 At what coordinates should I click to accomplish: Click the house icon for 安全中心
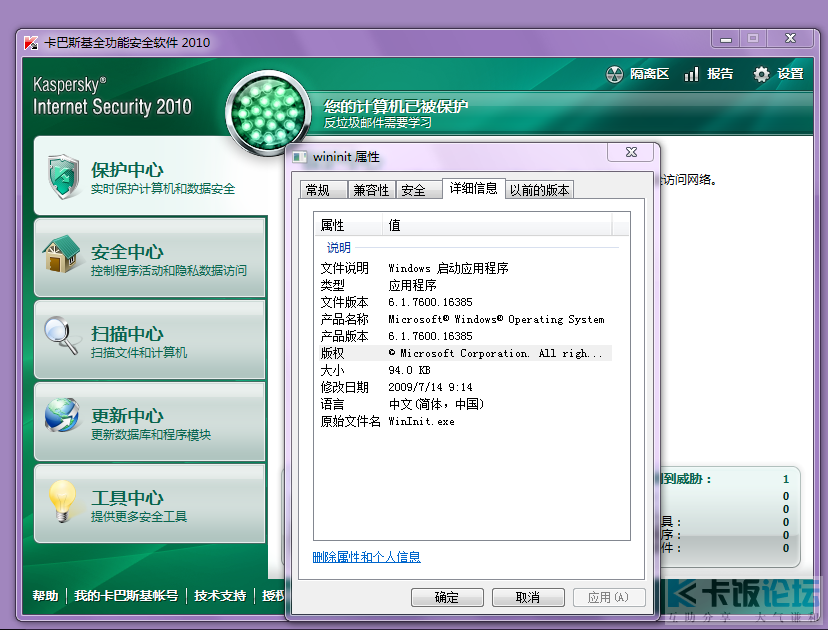pos(63,255)
